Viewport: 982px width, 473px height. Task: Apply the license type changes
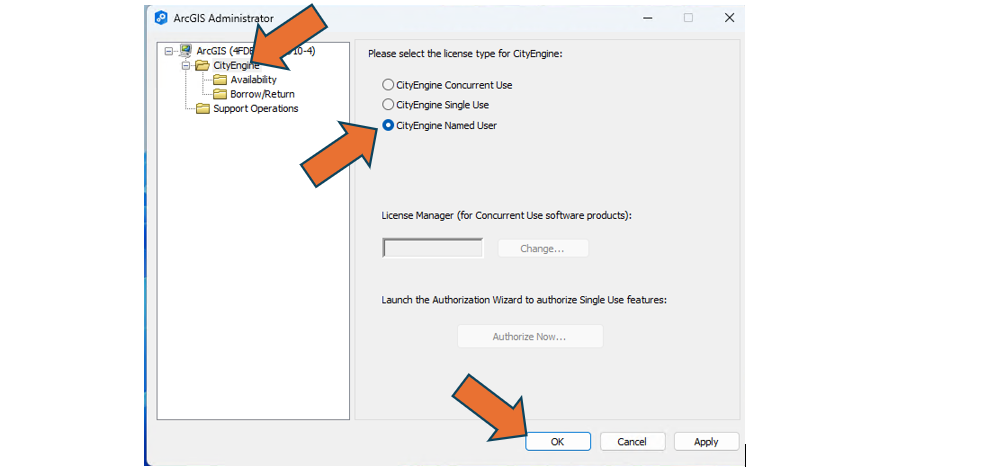tap(706, 442)
